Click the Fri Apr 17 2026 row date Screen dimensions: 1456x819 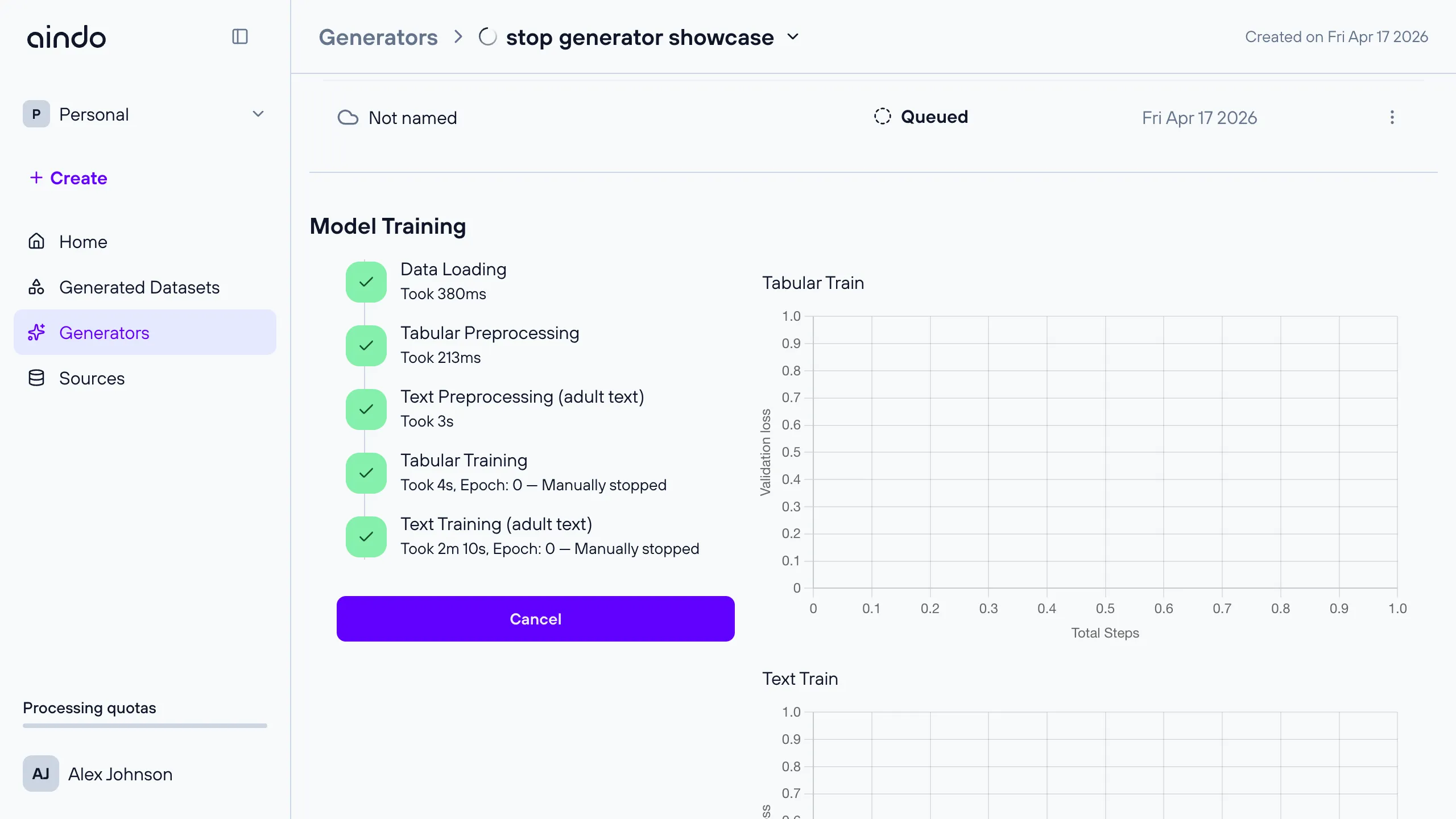pyautogui.click(x=1199, y=118)
